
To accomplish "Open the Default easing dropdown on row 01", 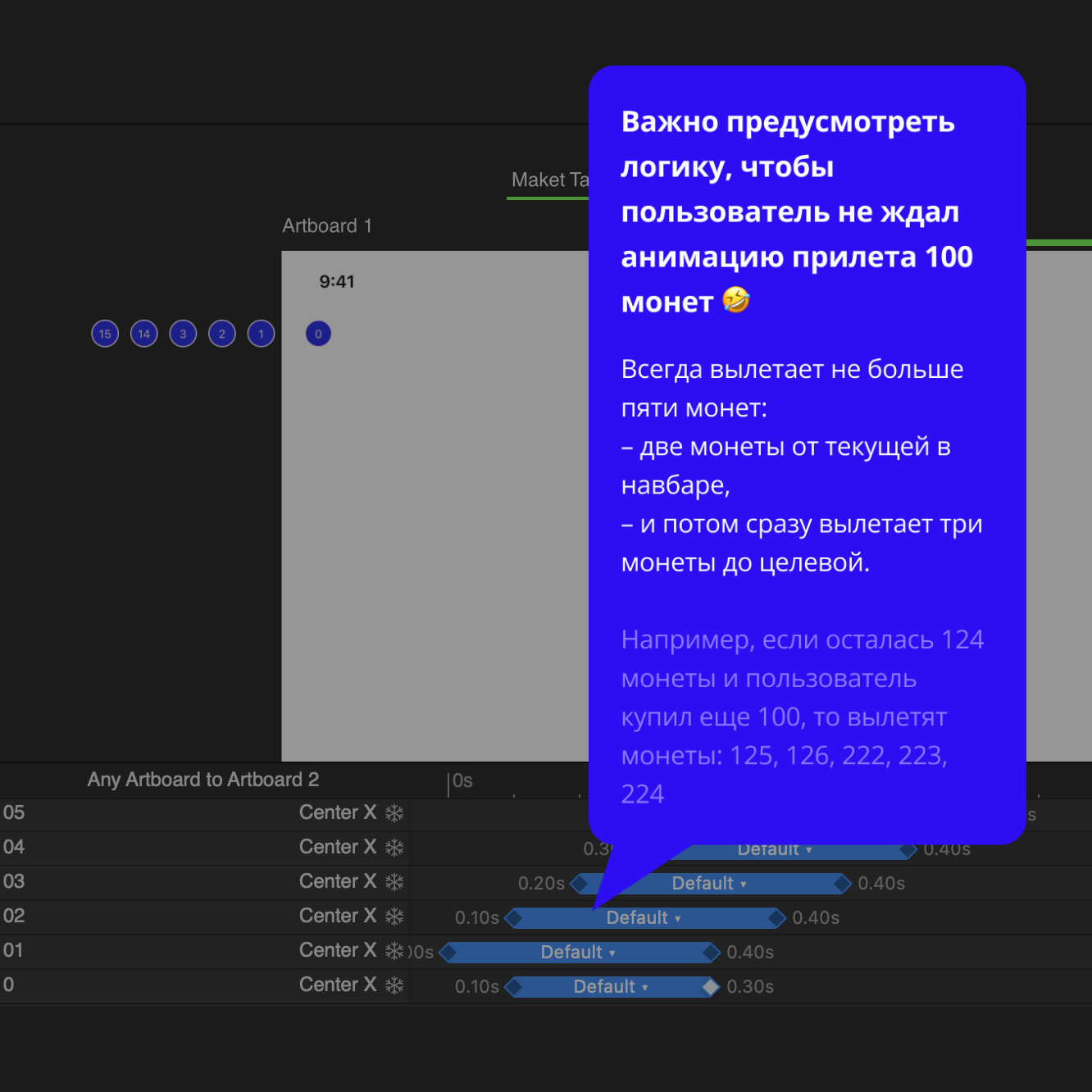I will [x=578, y=953].
